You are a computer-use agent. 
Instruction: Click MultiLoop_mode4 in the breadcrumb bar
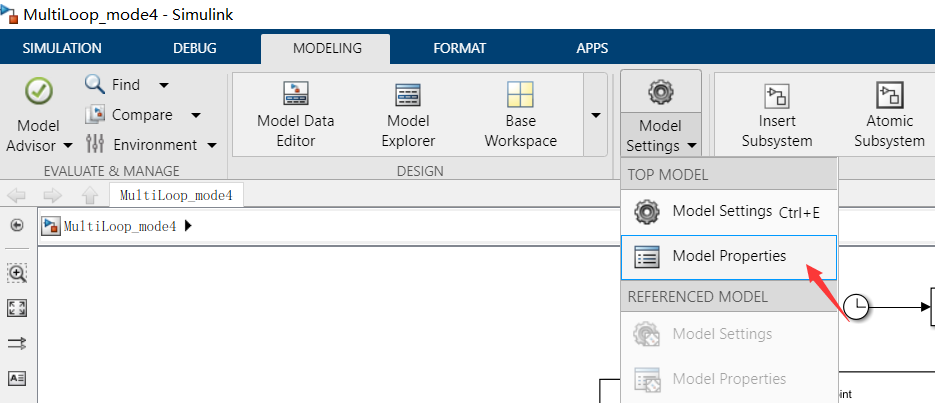(x=120, y=226)
